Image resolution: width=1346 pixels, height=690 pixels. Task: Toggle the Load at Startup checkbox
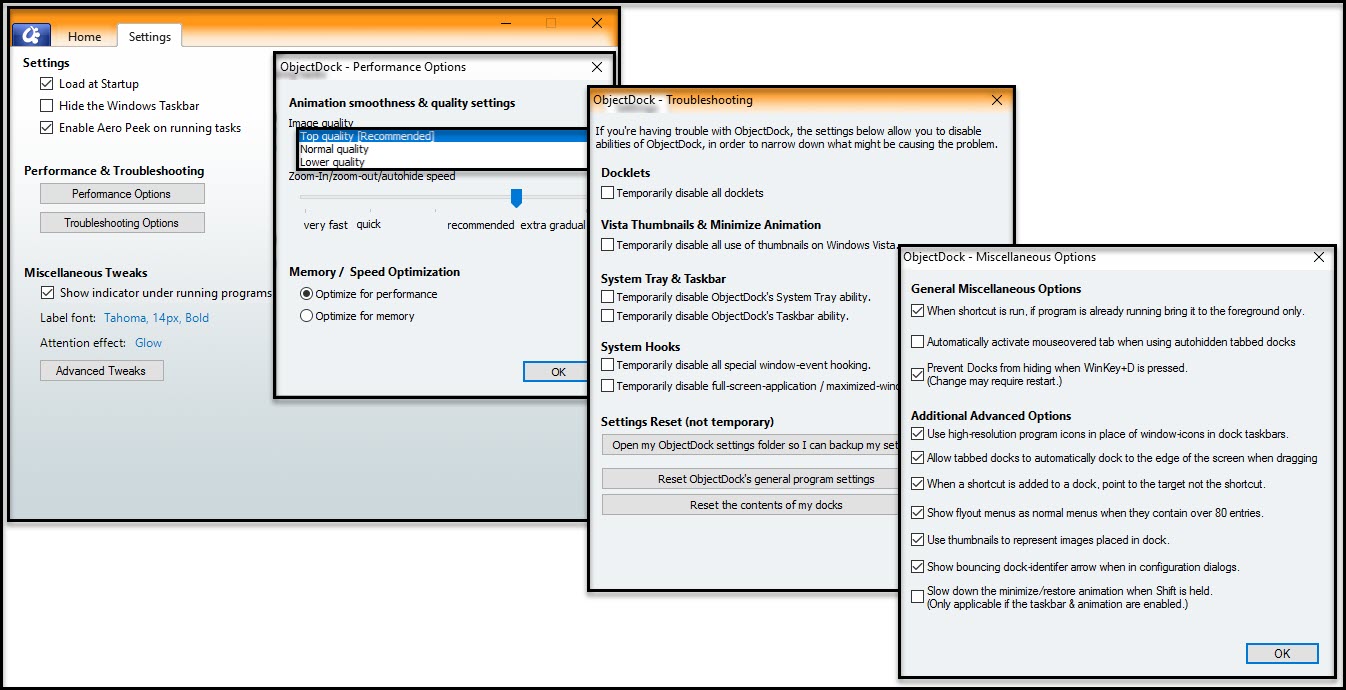(47, 84)
